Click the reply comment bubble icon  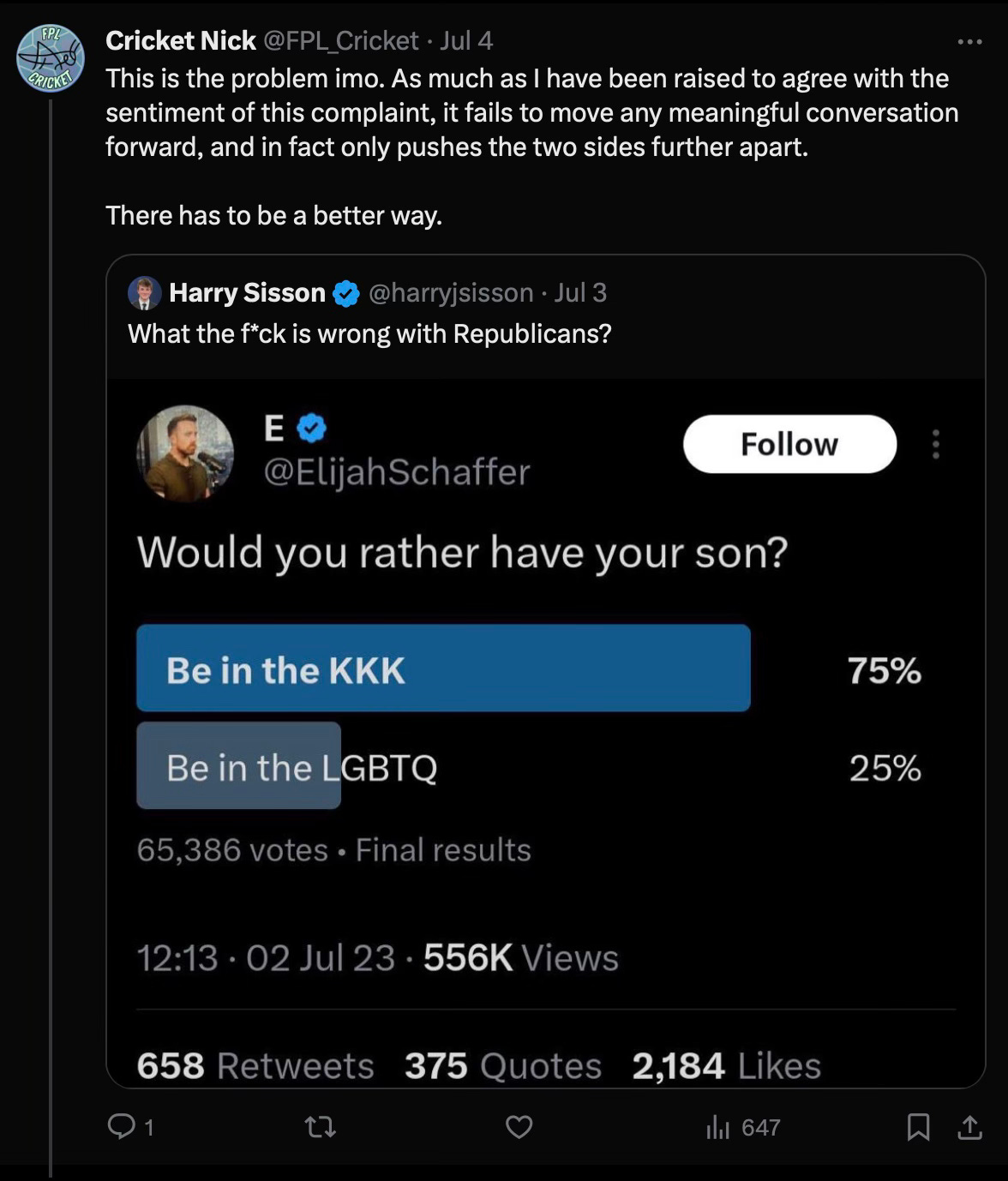point(122,1126)
